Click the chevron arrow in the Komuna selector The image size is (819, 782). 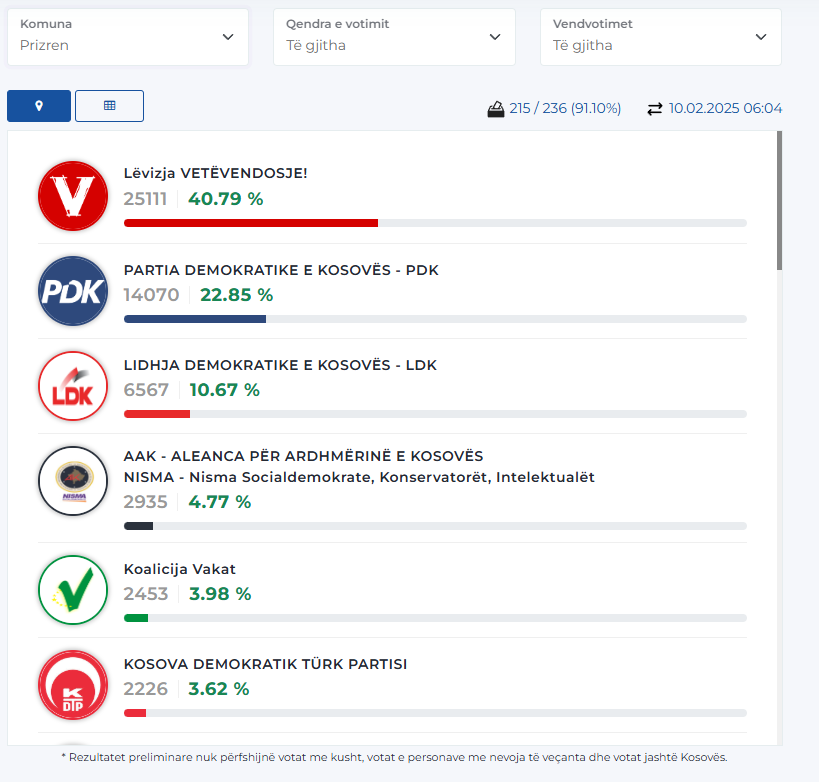point(228,37)
